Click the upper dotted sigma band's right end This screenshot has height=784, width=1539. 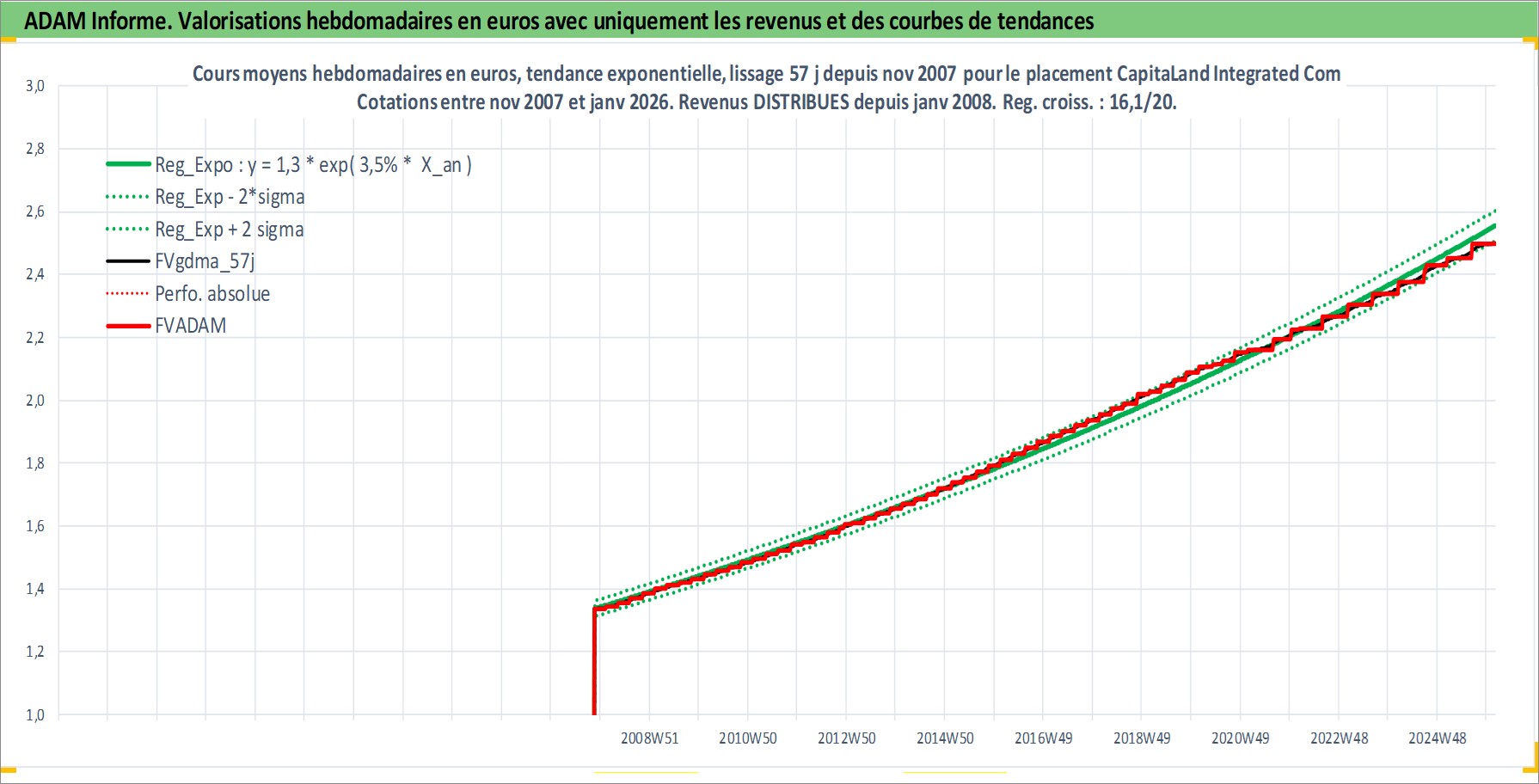coord(1494,211)
